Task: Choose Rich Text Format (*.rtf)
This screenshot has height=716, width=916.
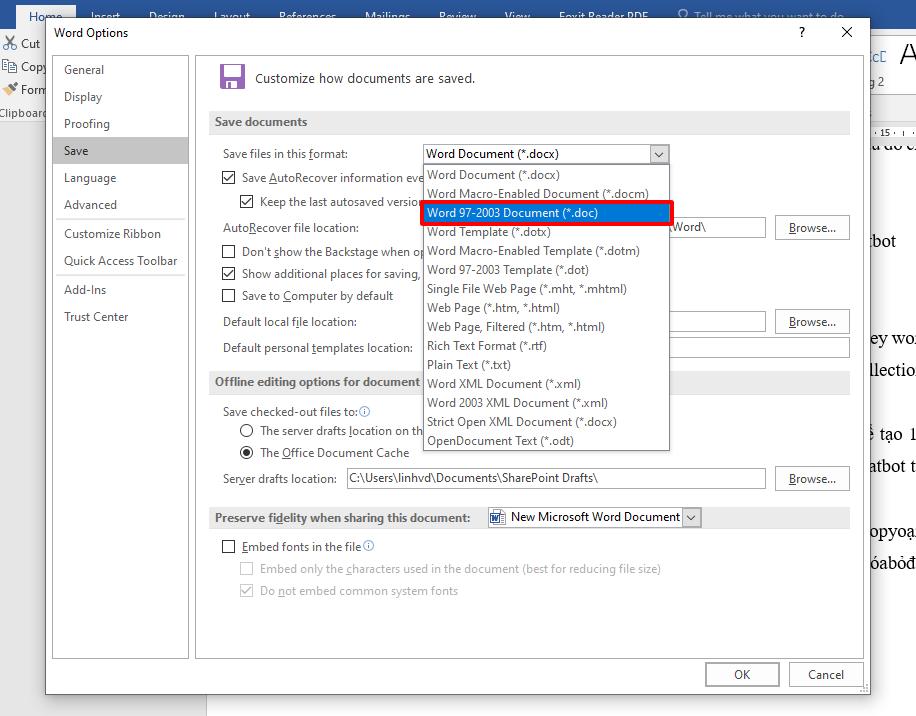Action: coord(546,346)
